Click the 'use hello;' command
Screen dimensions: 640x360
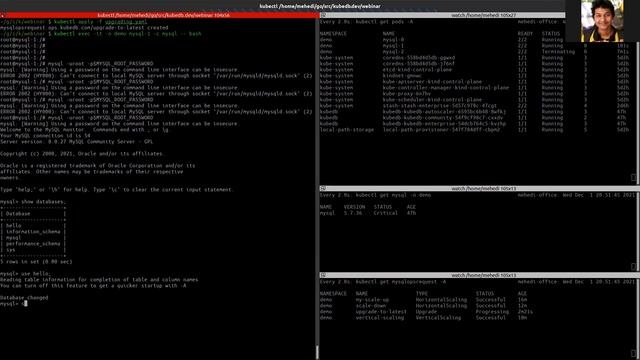coord(36,273)
